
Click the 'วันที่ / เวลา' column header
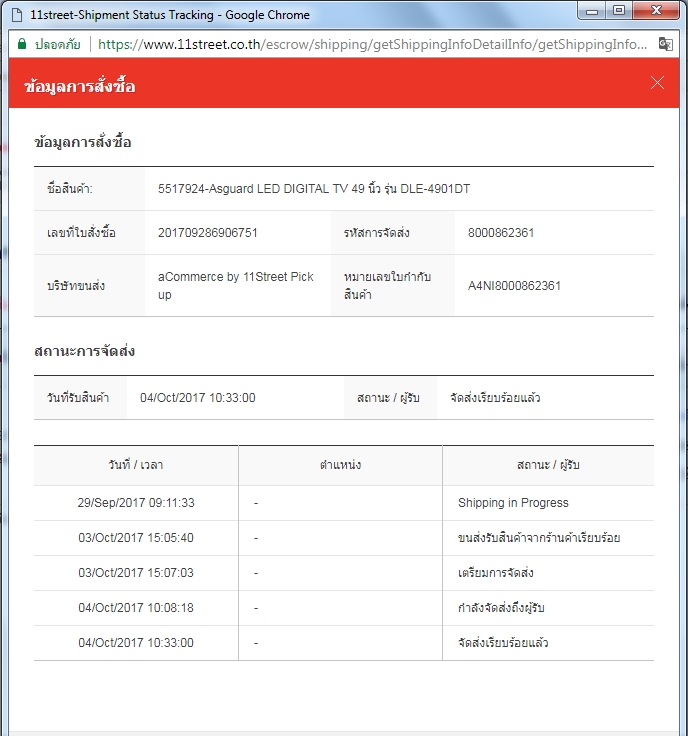[136, 465]
